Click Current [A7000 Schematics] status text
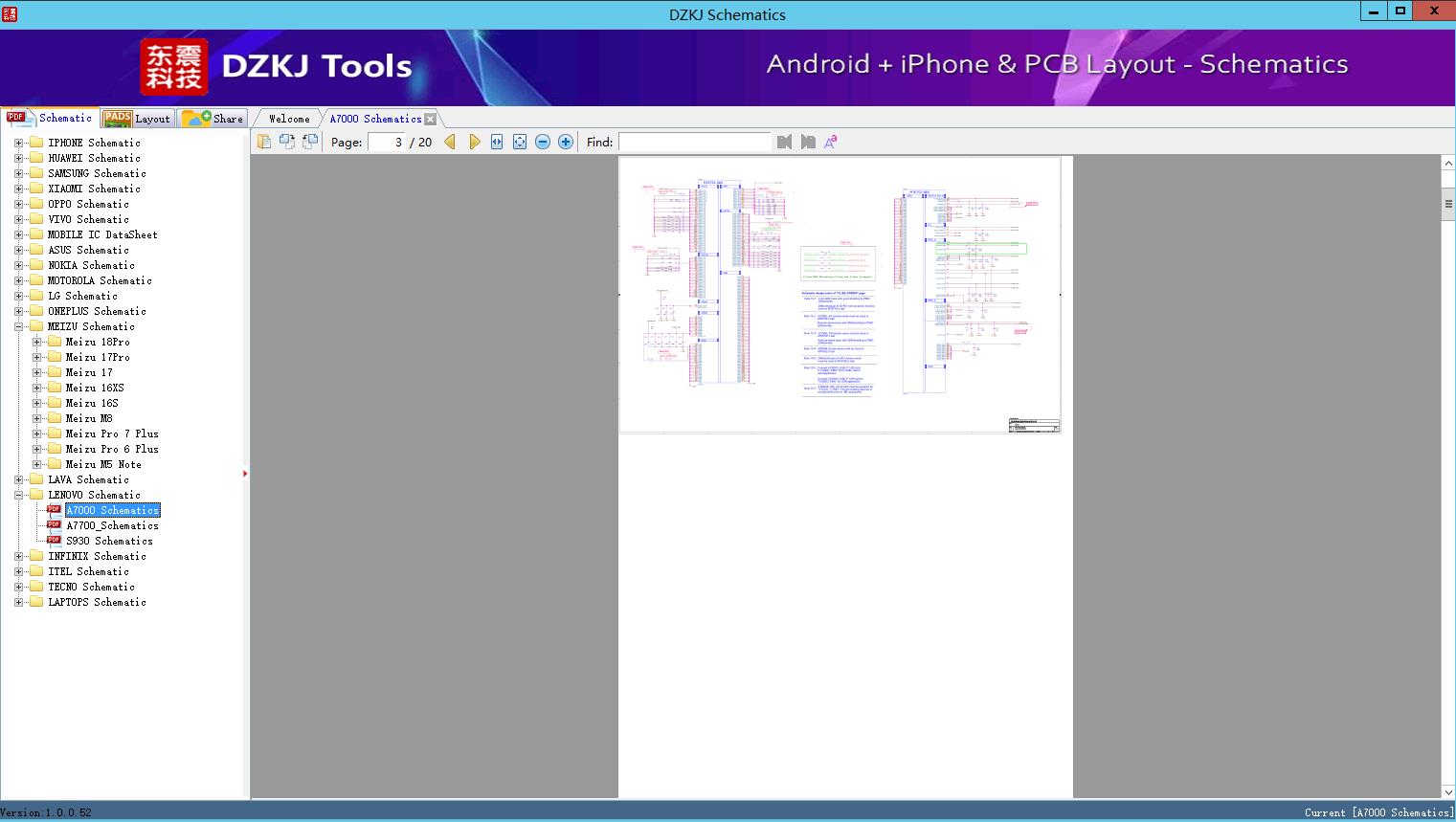This screenshot has height=822, width=1456. [x=1378, y=812]
